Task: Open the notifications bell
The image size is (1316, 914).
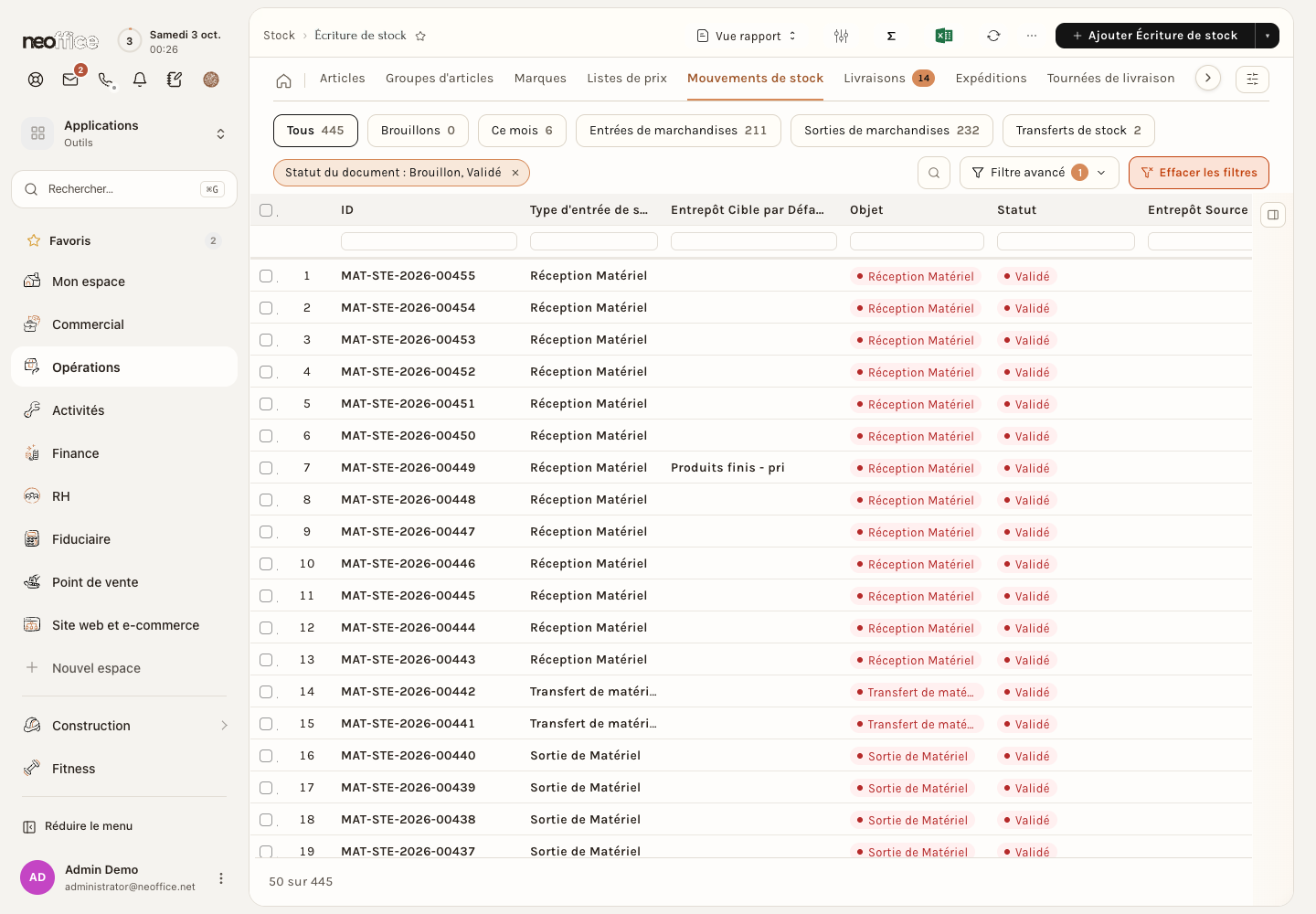Action: [x=140, y=80]
